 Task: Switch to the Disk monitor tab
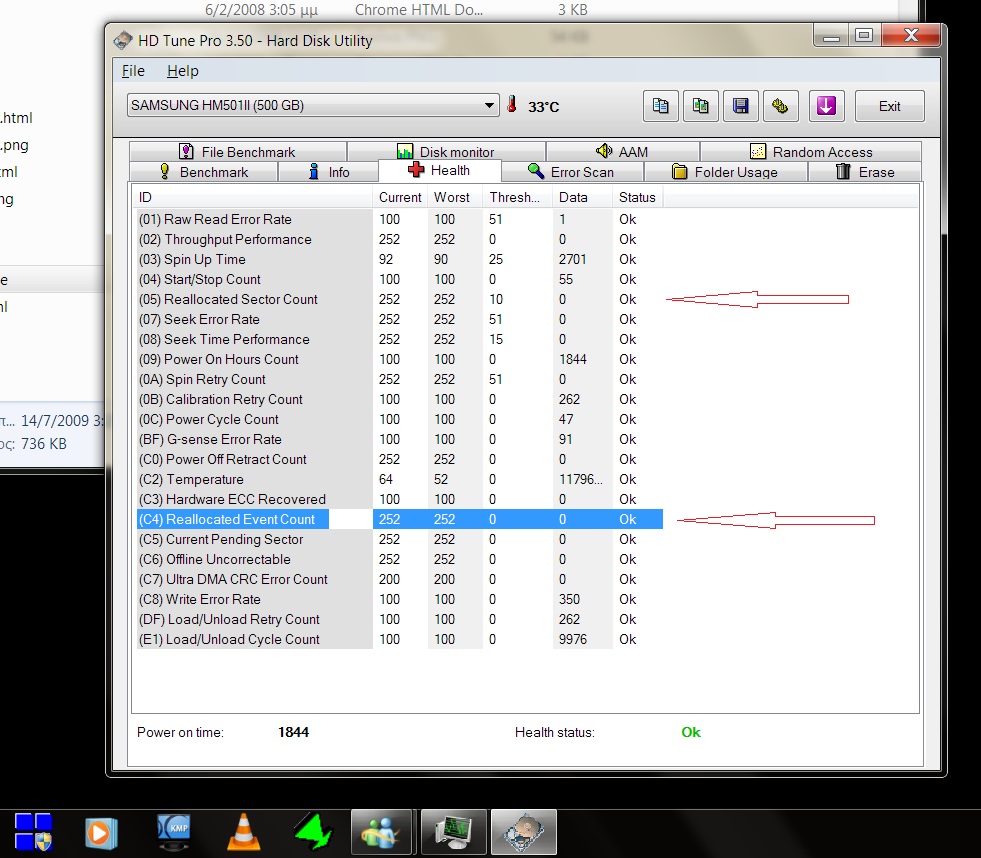tap(446, 151)
